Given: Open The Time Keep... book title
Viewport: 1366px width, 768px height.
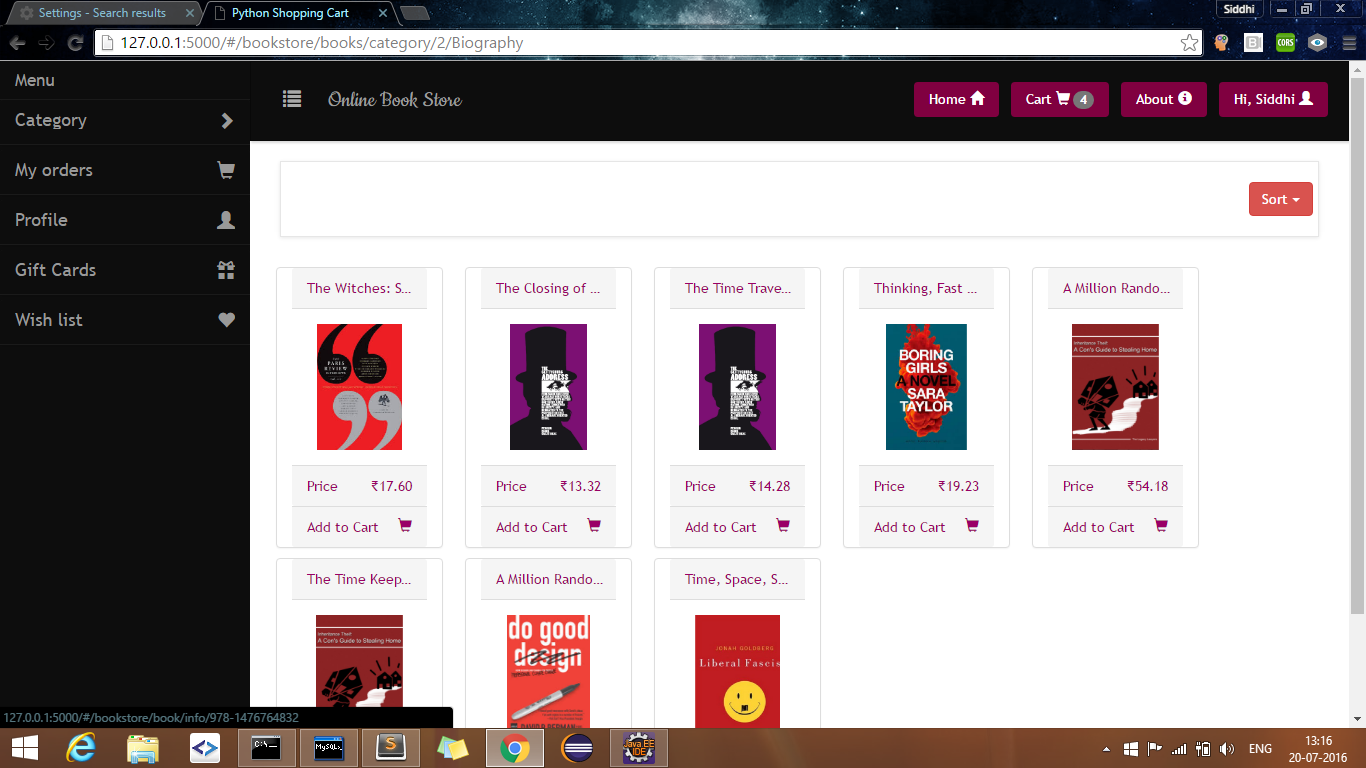Looking at the screenshot, I should click(359, 579).
